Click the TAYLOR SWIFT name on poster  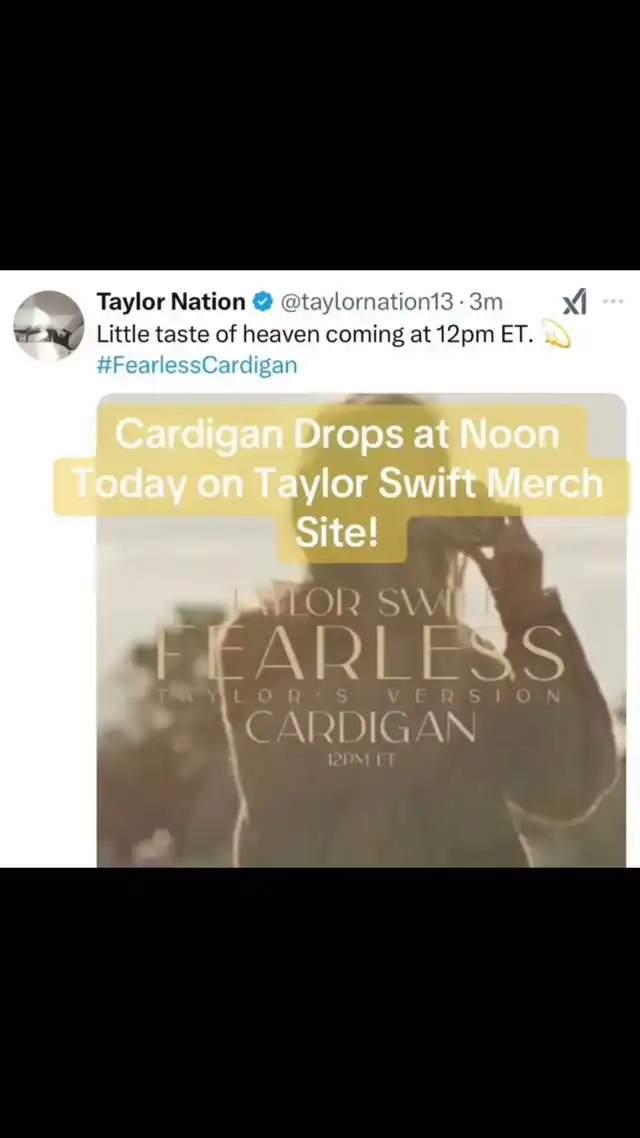360,603
